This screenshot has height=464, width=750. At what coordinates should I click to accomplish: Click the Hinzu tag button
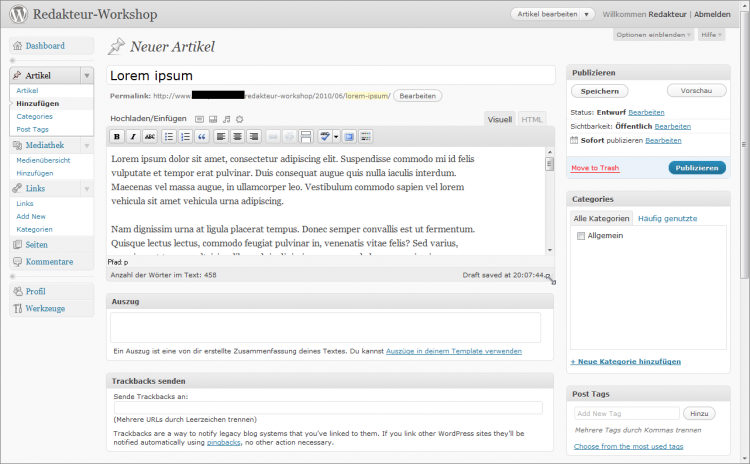699,413
